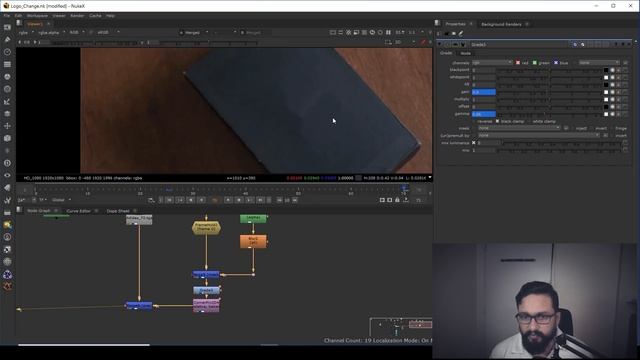Screen dimensions: 640x360
Task: Open the Views nodes eye icon
Action: point(7,175)
